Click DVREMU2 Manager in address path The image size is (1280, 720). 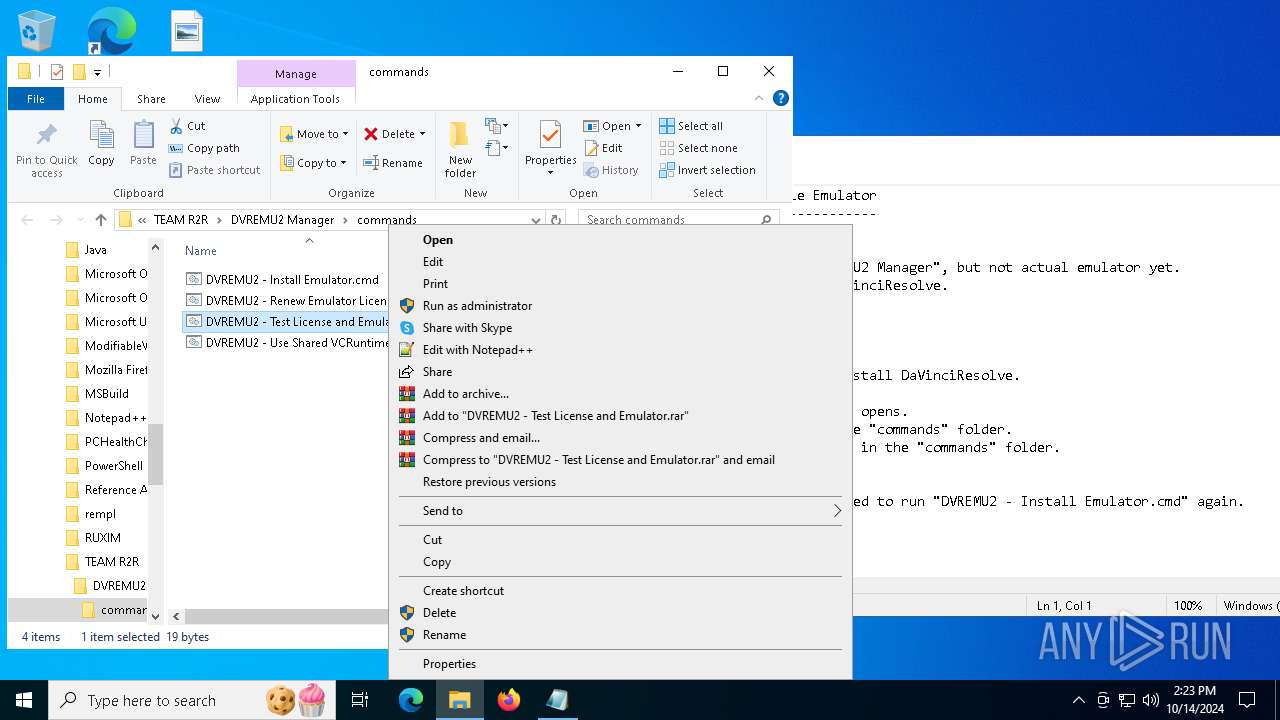click(282, 220)
